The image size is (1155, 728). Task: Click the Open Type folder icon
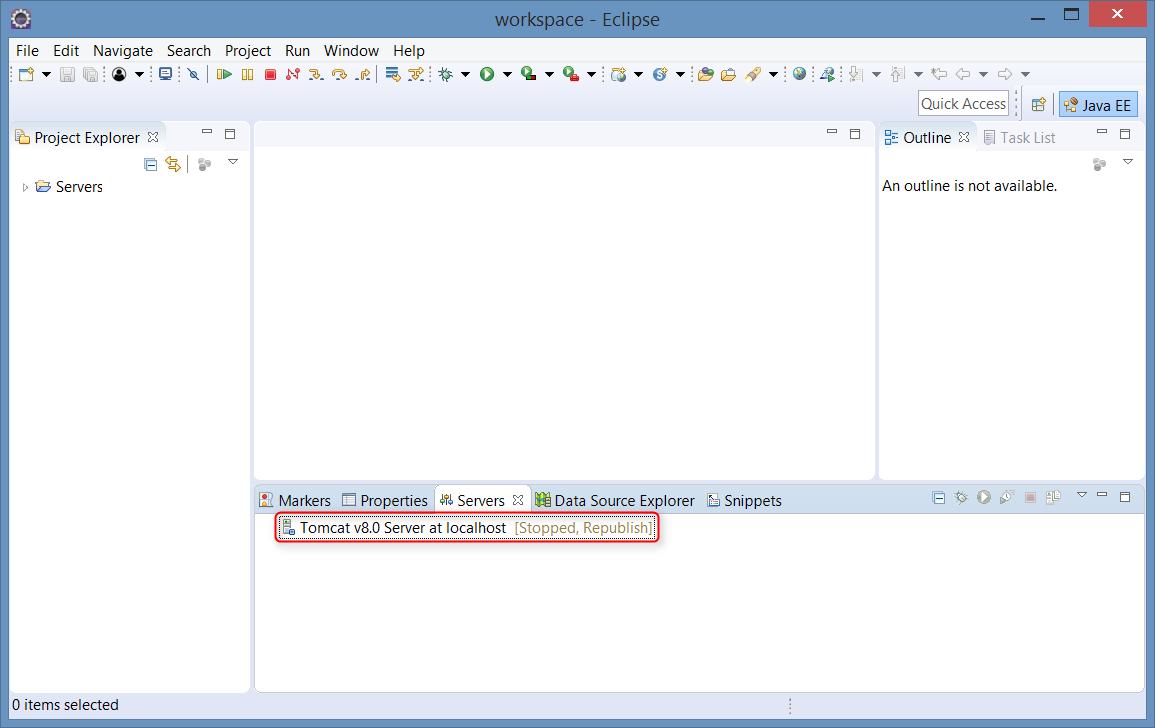tap(706, 74)
